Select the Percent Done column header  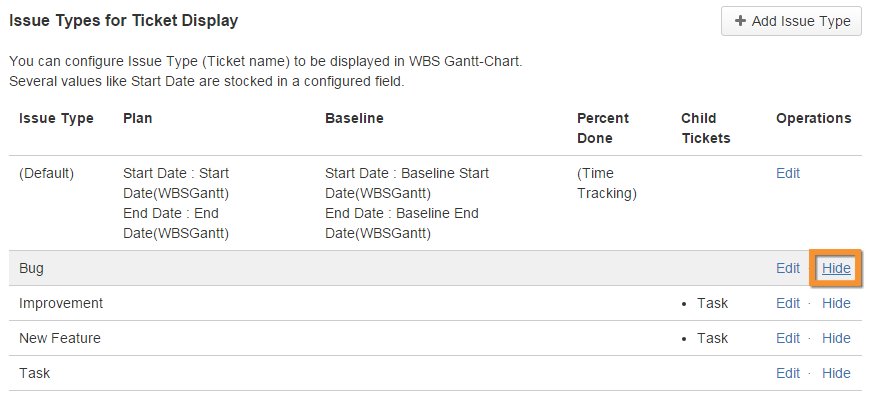603,128
